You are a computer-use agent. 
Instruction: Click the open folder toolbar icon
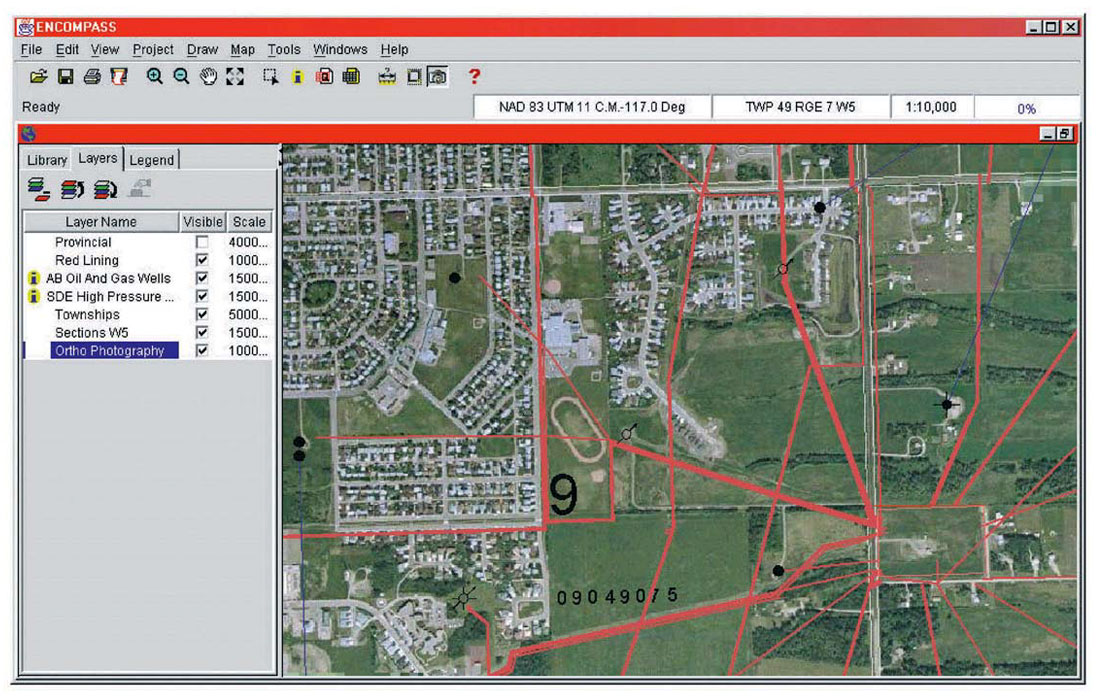(x=39, y=76)
